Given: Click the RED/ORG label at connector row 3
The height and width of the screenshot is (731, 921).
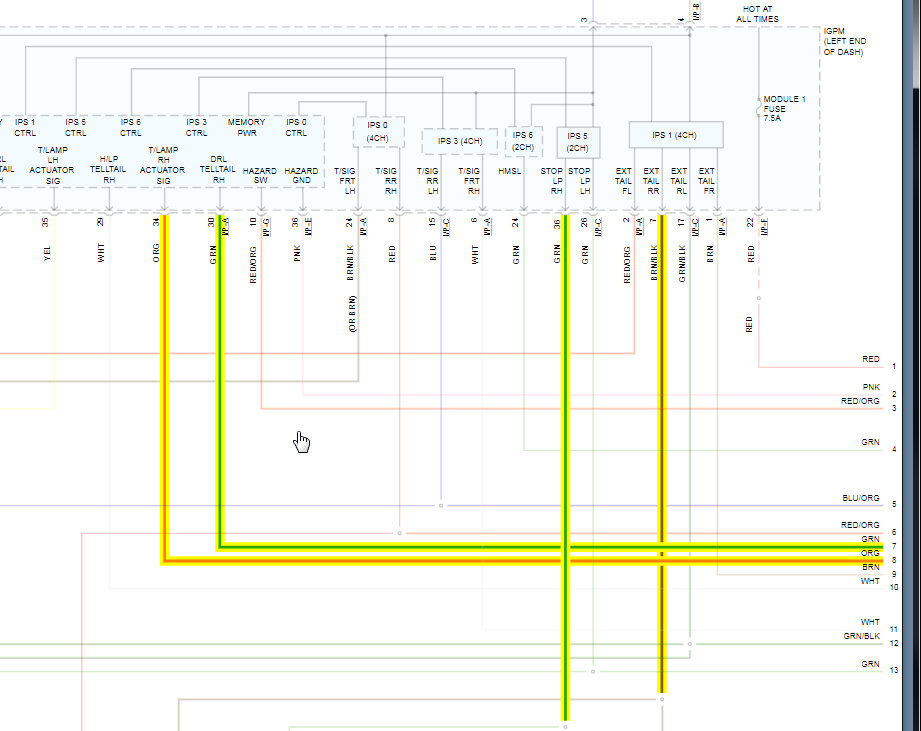Looking at the screenshot, I should point(861,401).
